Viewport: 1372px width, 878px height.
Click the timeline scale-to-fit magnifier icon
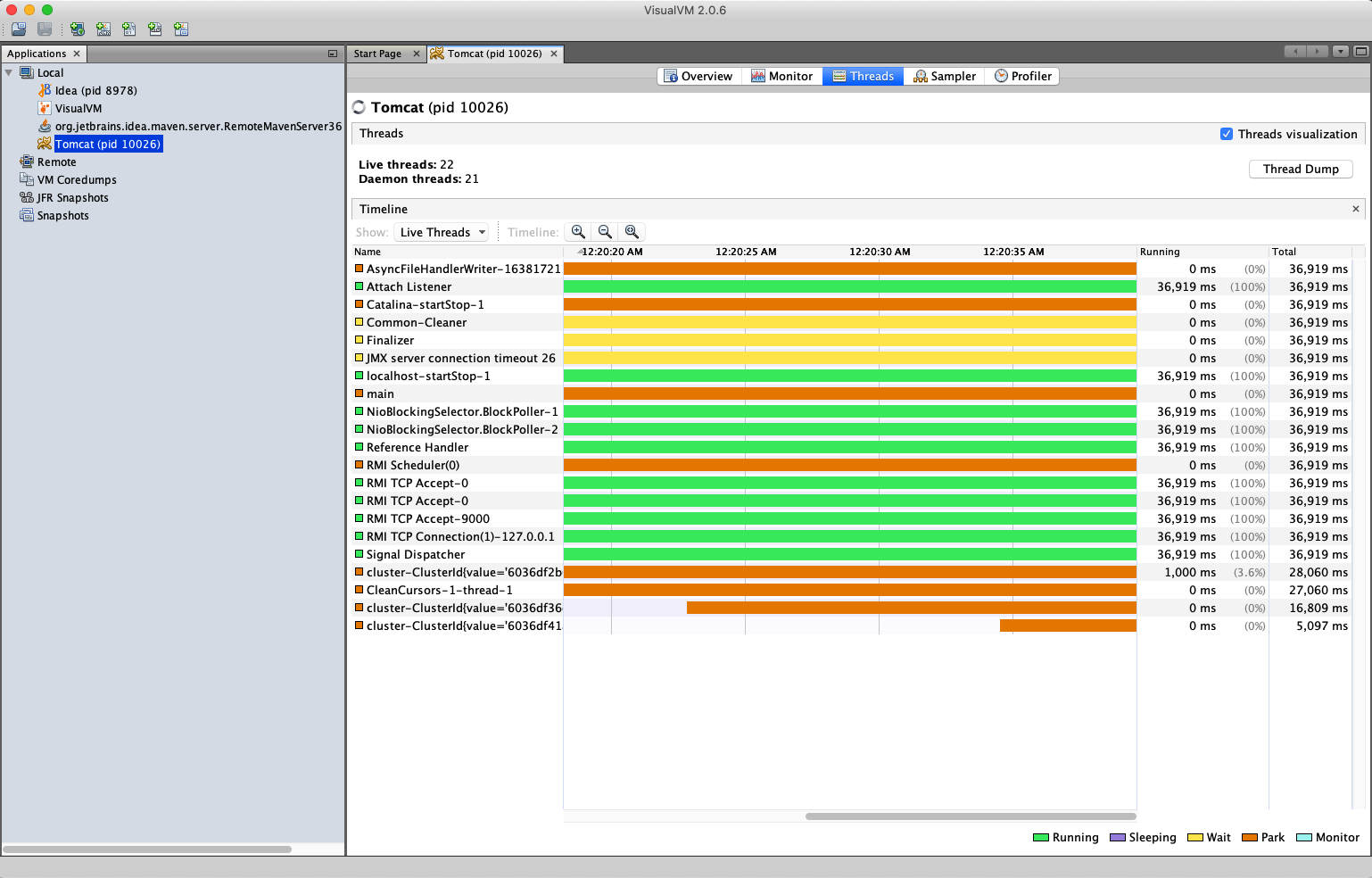tap(632, 232)
